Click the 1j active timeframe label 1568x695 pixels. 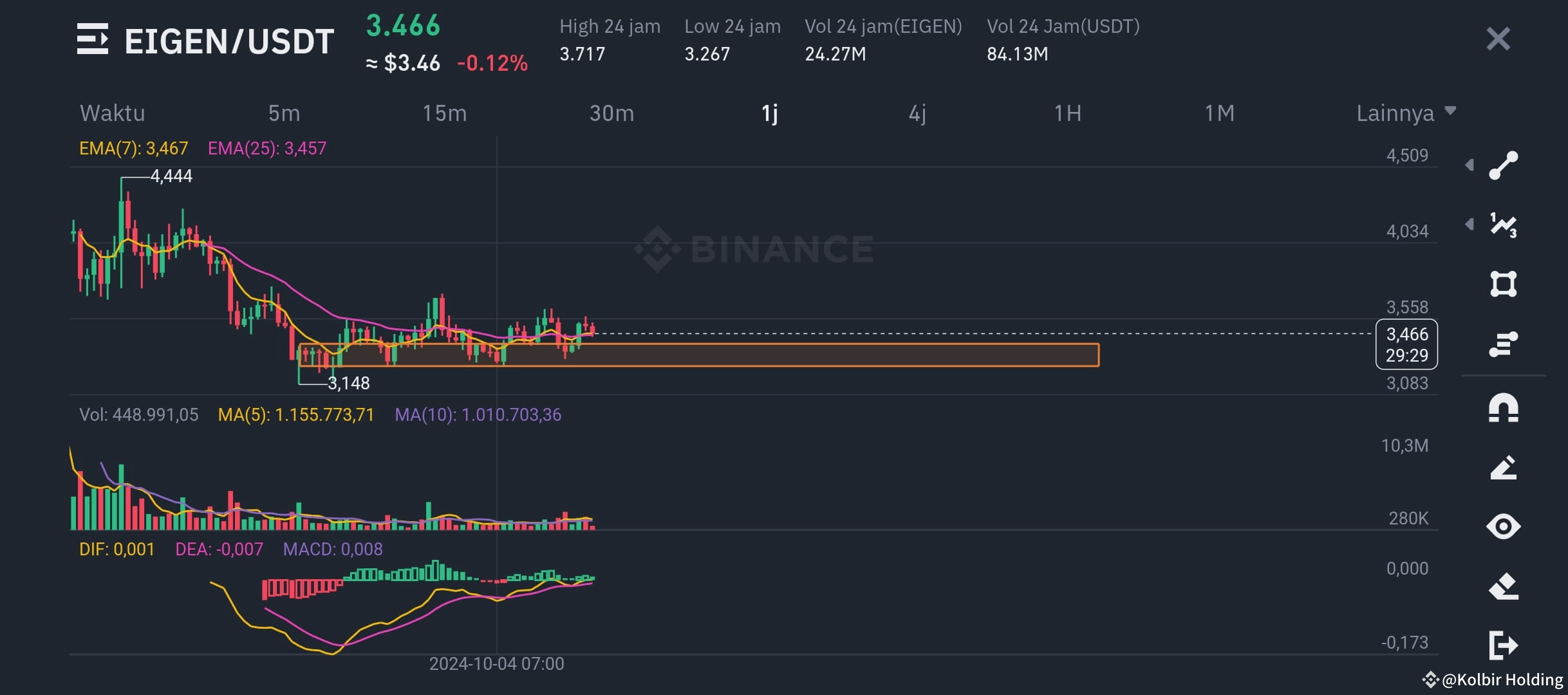(x=770, y=113)
